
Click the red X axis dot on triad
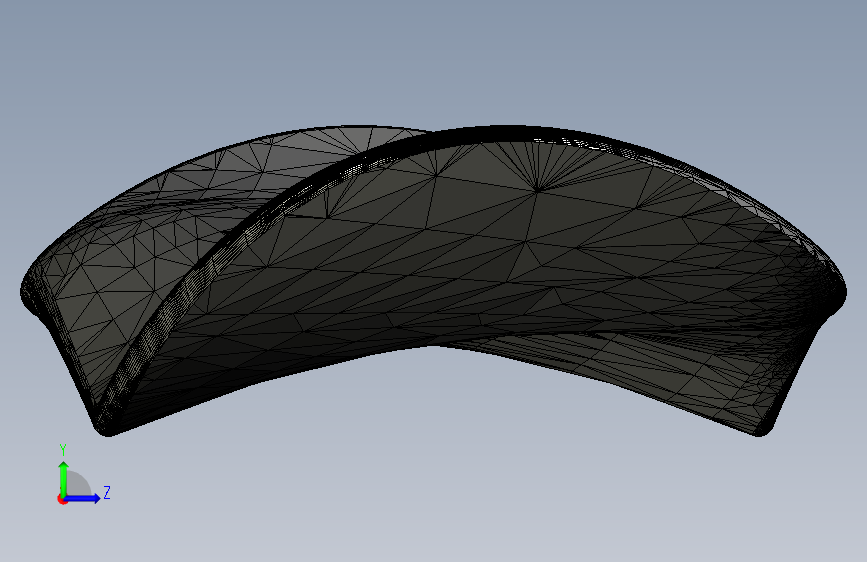[x=62, y=499]
